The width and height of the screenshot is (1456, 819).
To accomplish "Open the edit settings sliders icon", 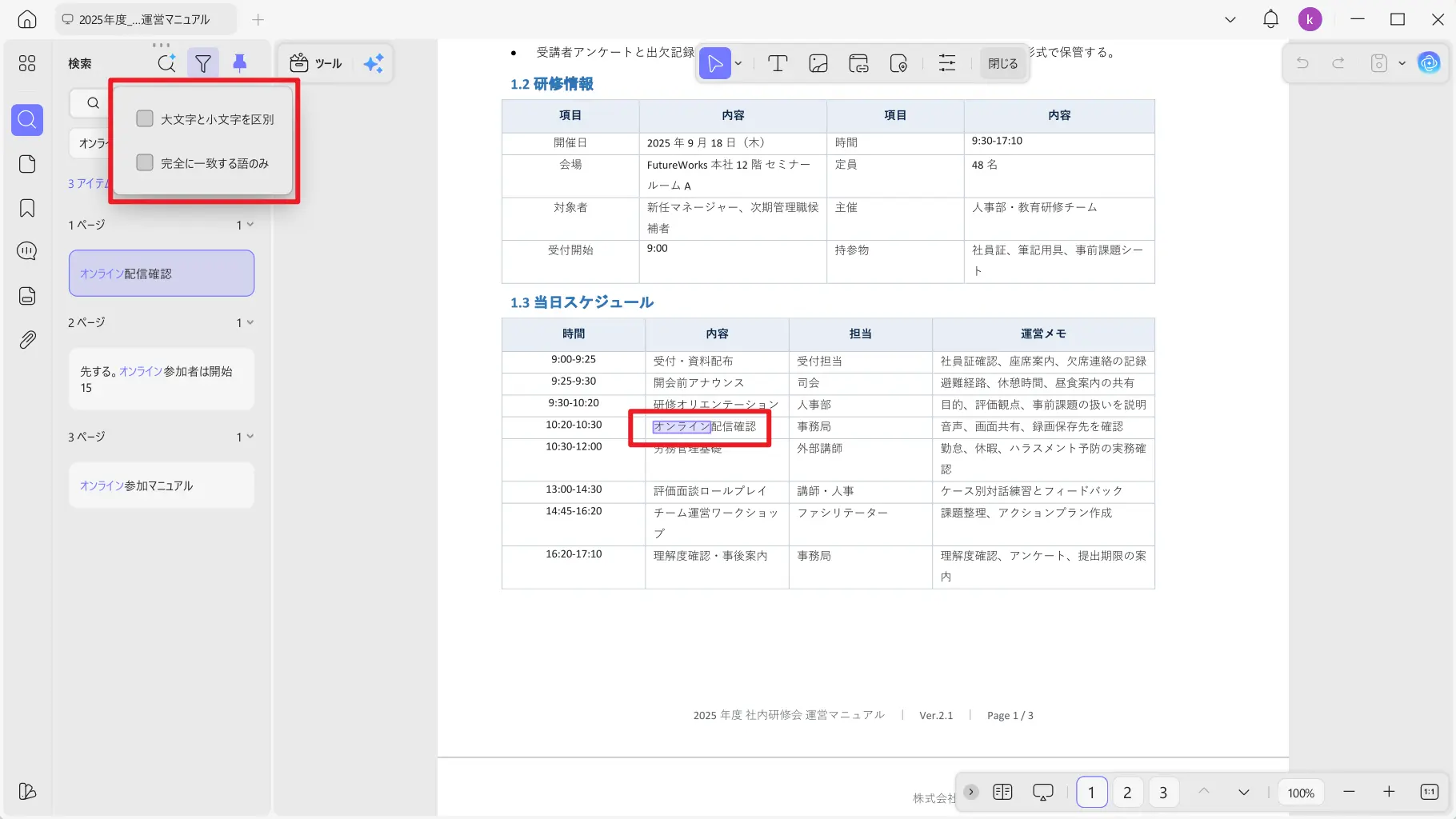I will tap(947, 63).
